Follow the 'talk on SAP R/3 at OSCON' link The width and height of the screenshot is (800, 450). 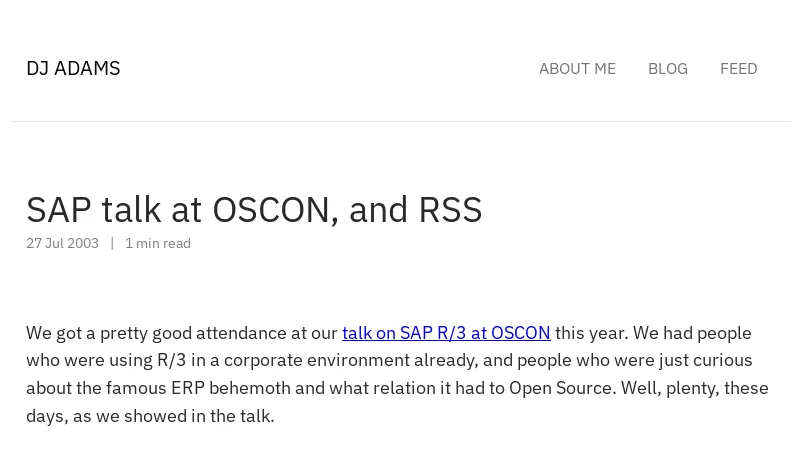point(446,333)
